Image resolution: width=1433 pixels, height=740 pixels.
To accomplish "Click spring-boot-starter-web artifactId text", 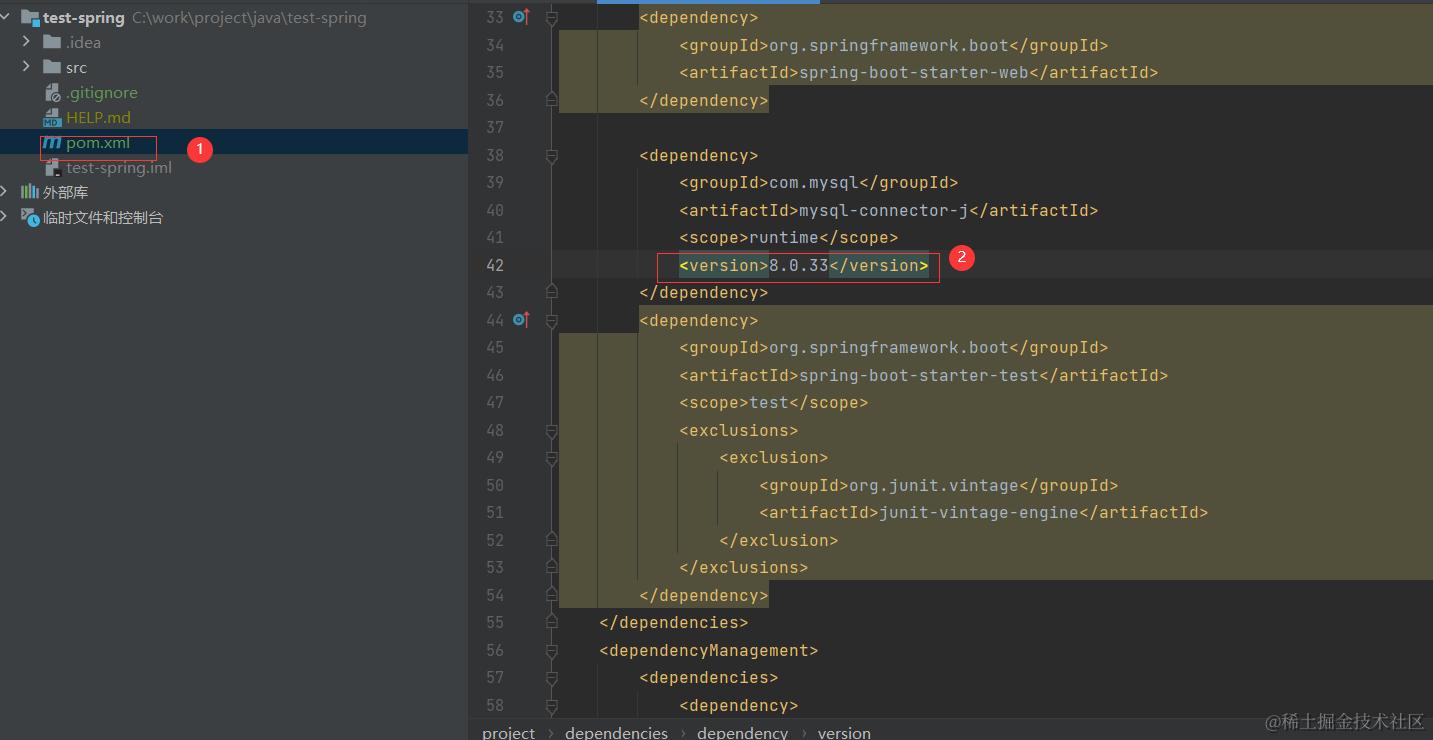I will click(x=914, y=72).
